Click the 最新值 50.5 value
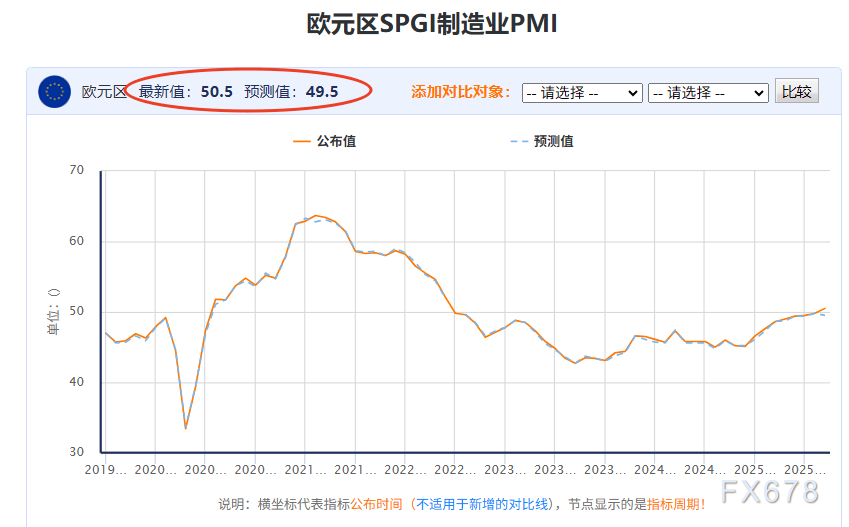 coord(217,92)
